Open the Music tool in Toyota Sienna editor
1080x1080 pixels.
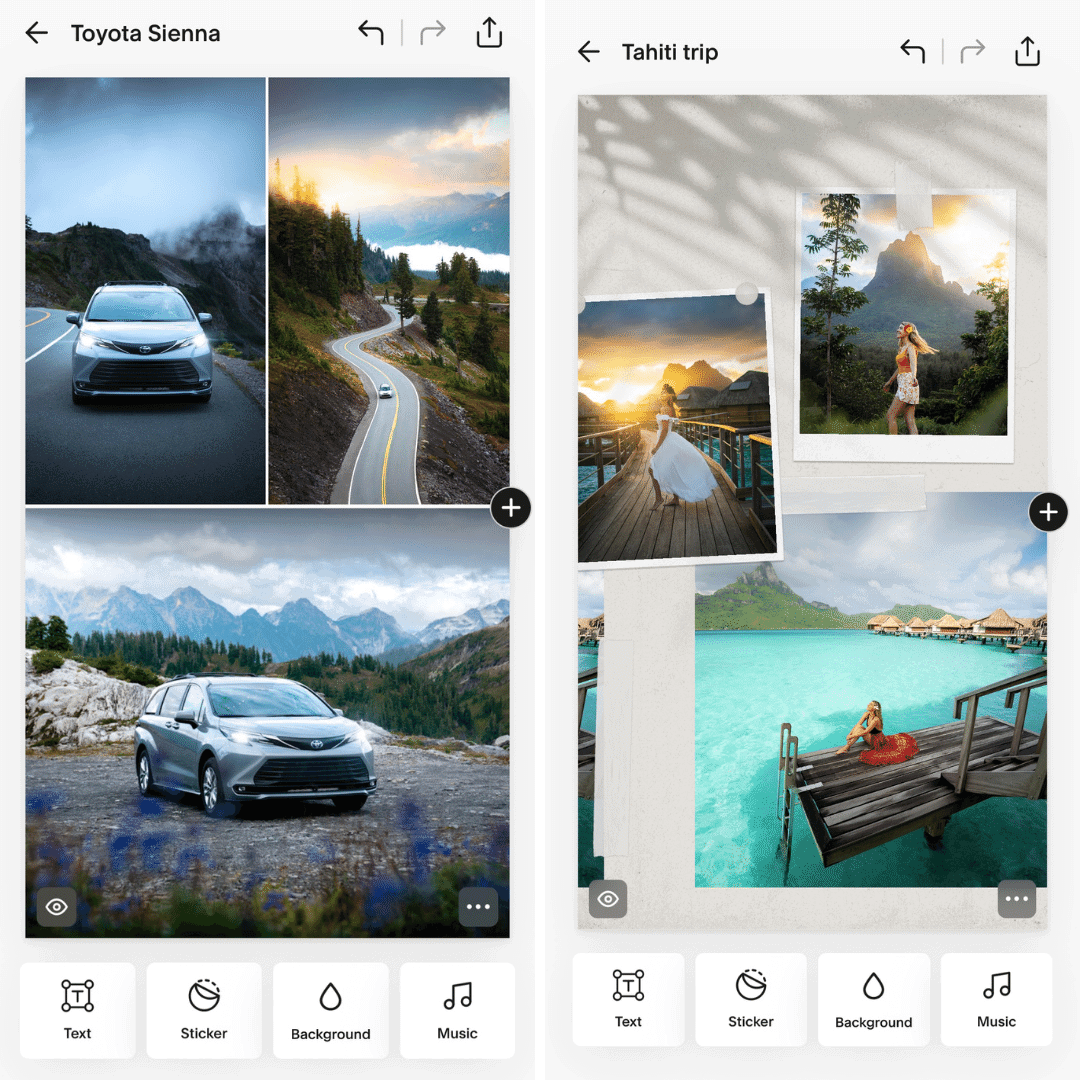point(457,1010)
